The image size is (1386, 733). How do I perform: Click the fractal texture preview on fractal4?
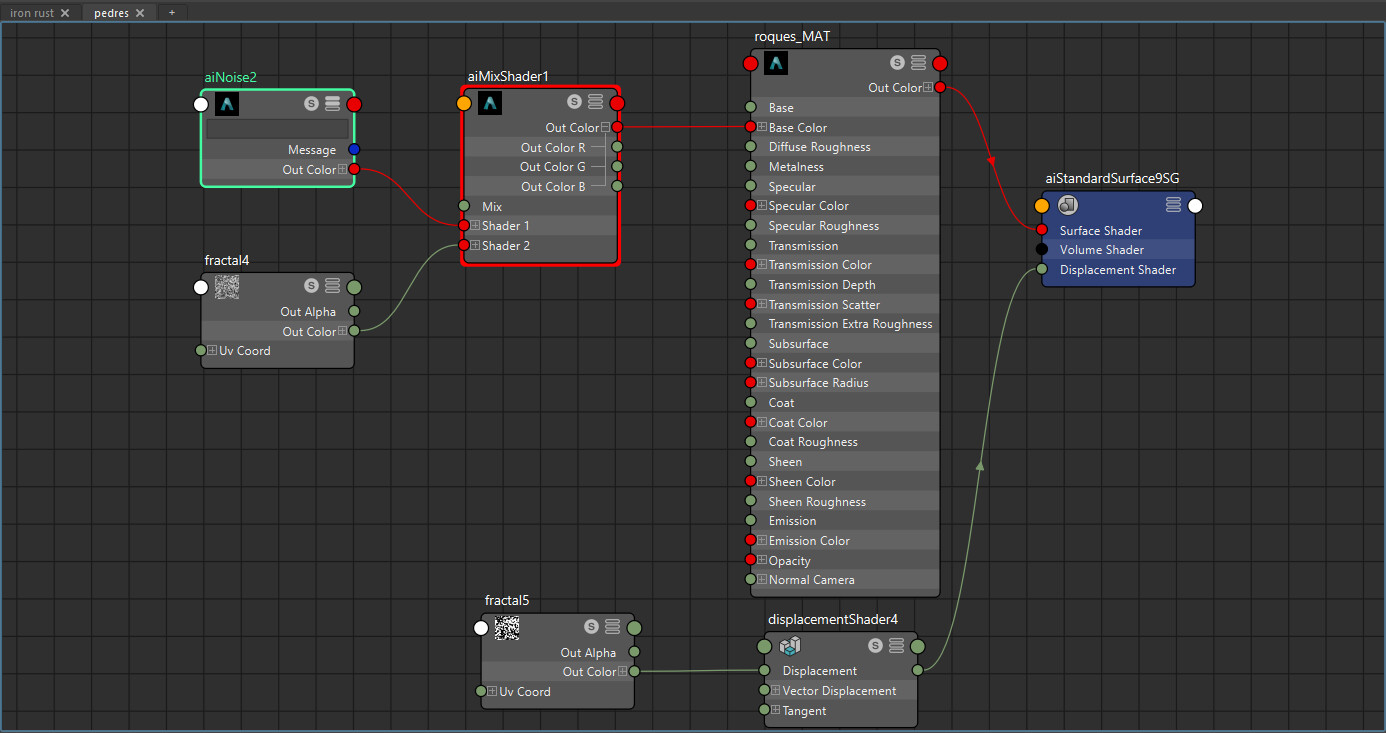tap(228, 287)
